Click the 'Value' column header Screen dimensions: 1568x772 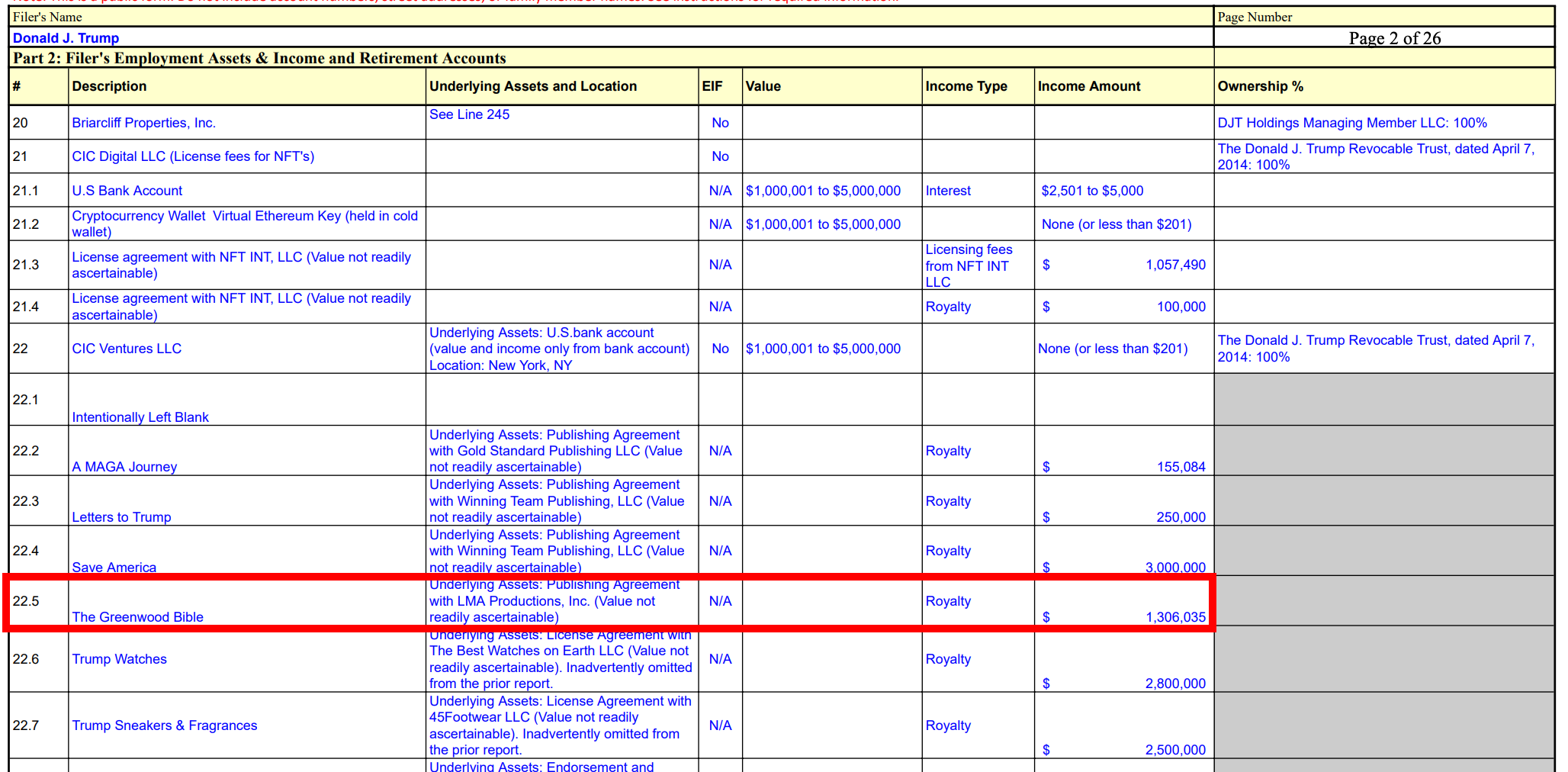(x=763, y=86)
